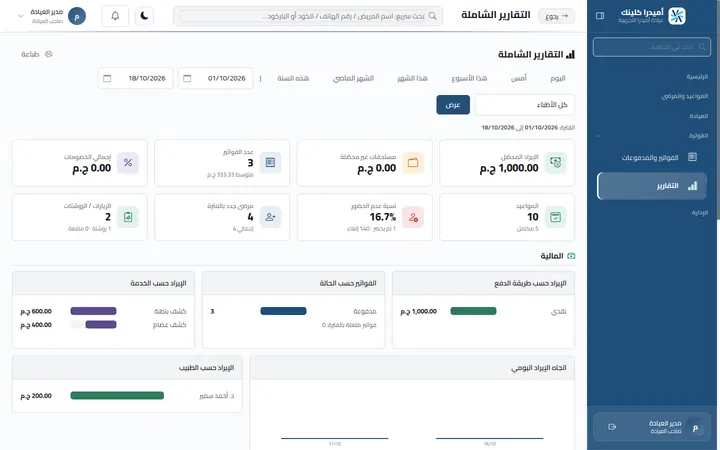Select the هذه السنة date range filter
The image size is (720, 450).
click(292, 79)
